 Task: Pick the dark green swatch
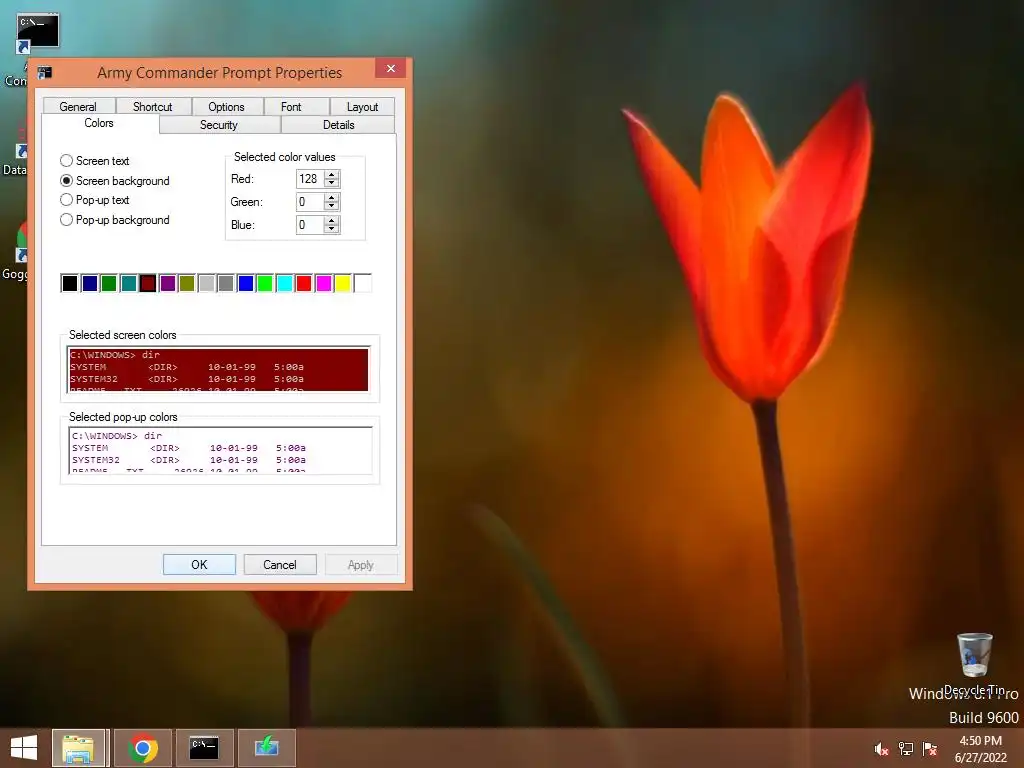coord(109,283)
